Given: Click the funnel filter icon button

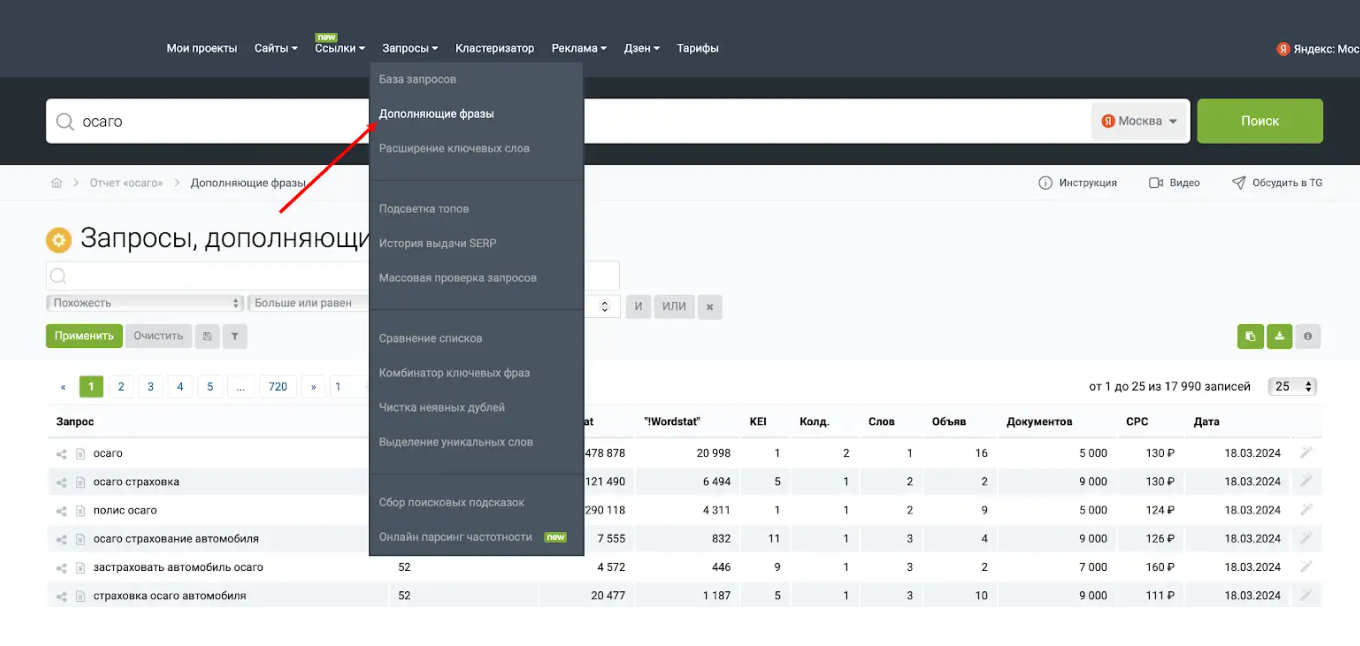Looking at the screenshot, I should [234, 337].
